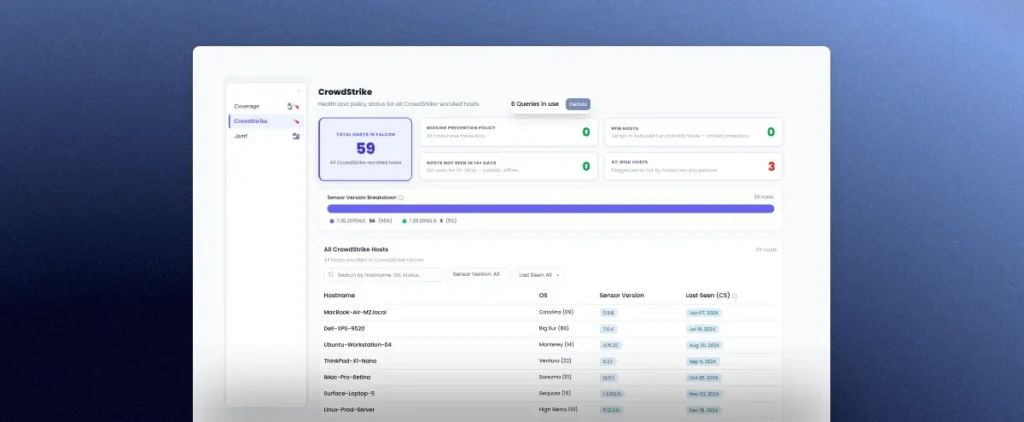
Task: Click the Details button next to Queries in use
Action: point(577,104)
